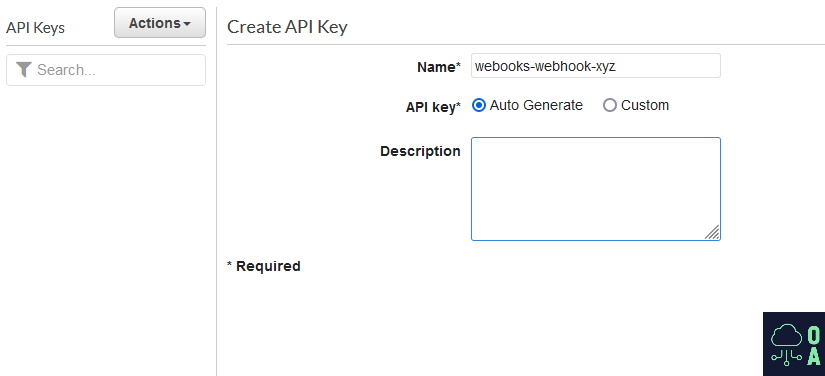Click the API Keys search field
The width and height of the screenshot is (825, 376).
coord(106,70)
